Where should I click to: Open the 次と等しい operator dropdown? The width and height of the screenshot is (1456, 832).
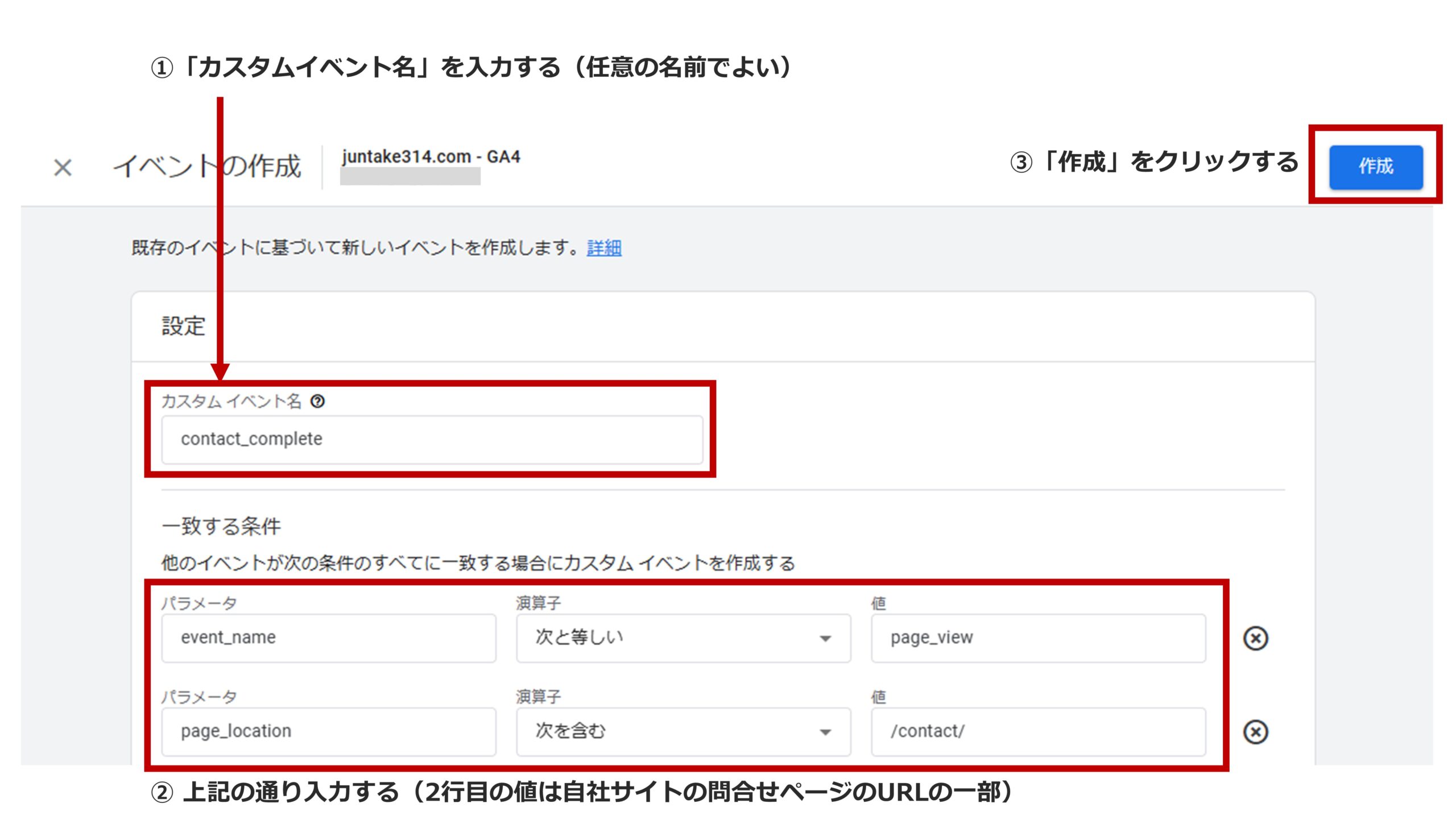click(x=683, y=638)
